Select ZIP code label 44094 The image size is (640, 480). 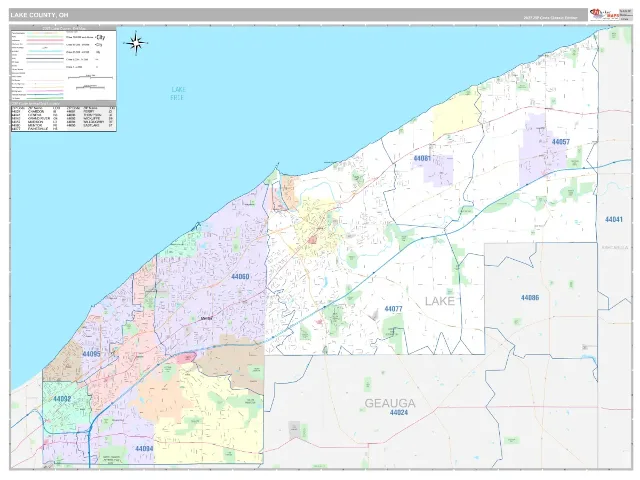[x=144, y=449]
